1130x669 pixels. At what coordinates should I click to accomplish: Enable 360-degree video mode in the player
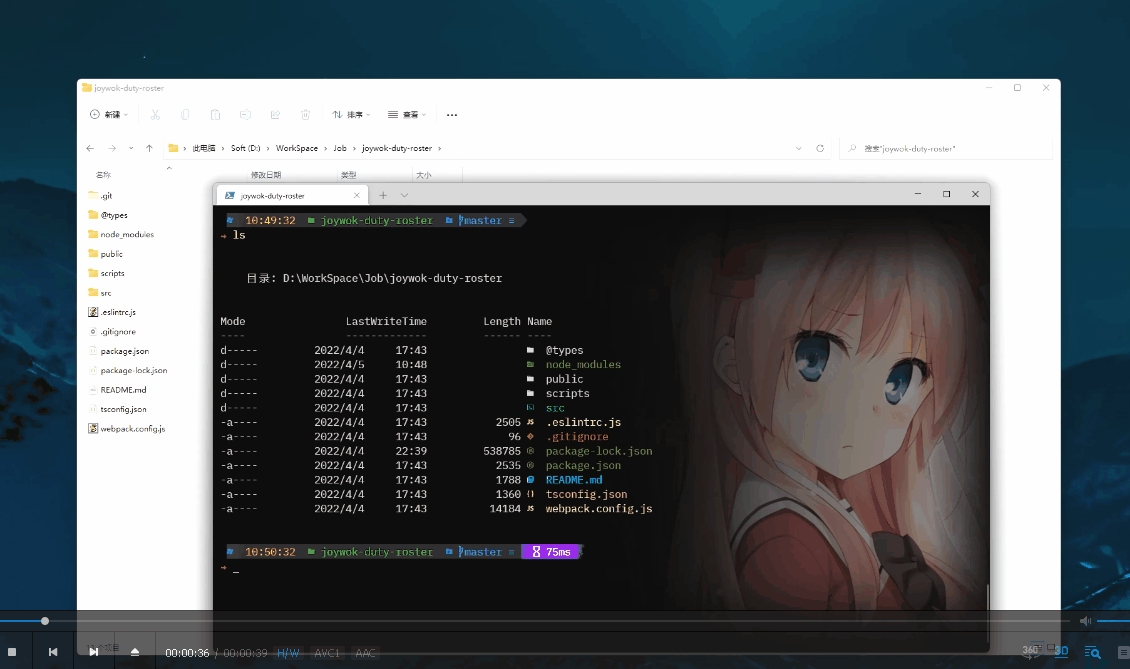[x=1029, y=650]
